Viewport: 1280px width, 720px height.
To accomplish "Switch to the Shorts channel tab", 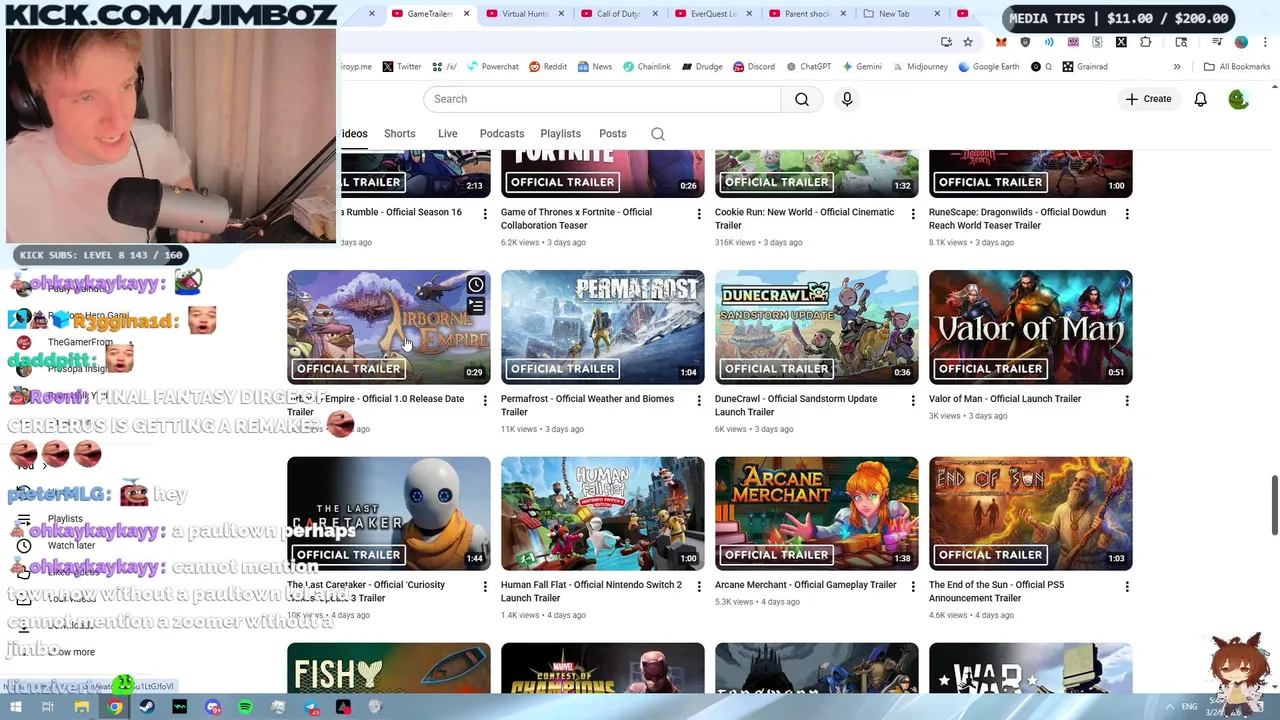I will 400,134.
